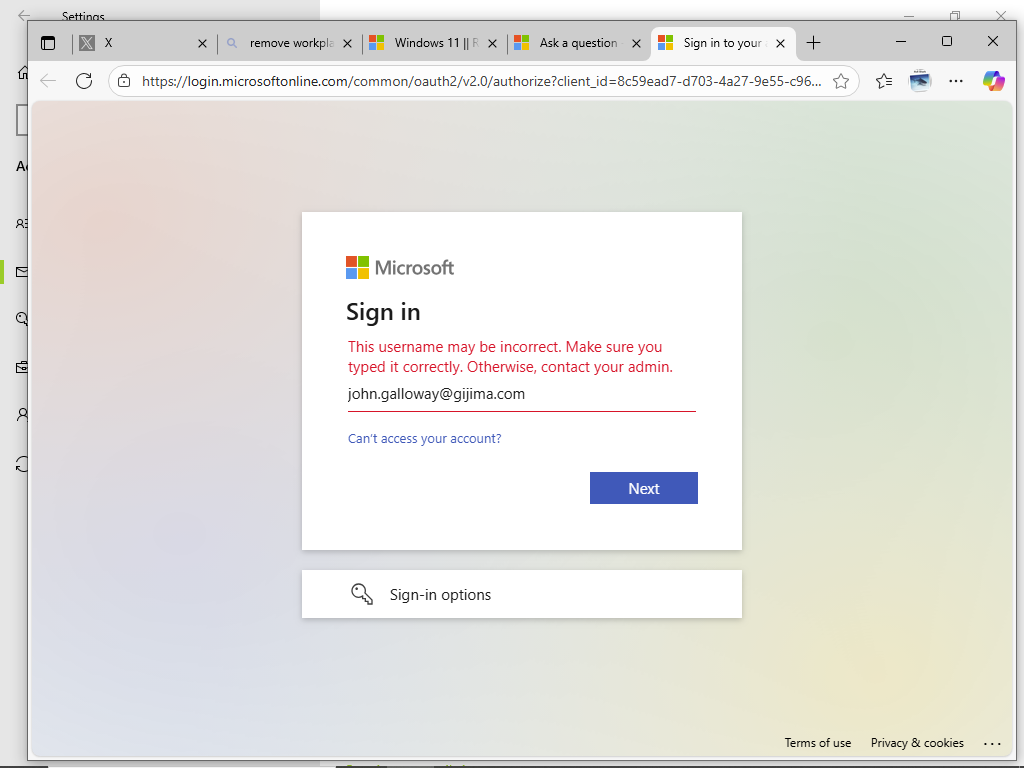Select the Sign in to your account tab
The height and width of the screenshot is (768, 1024).
click(722, 43)
